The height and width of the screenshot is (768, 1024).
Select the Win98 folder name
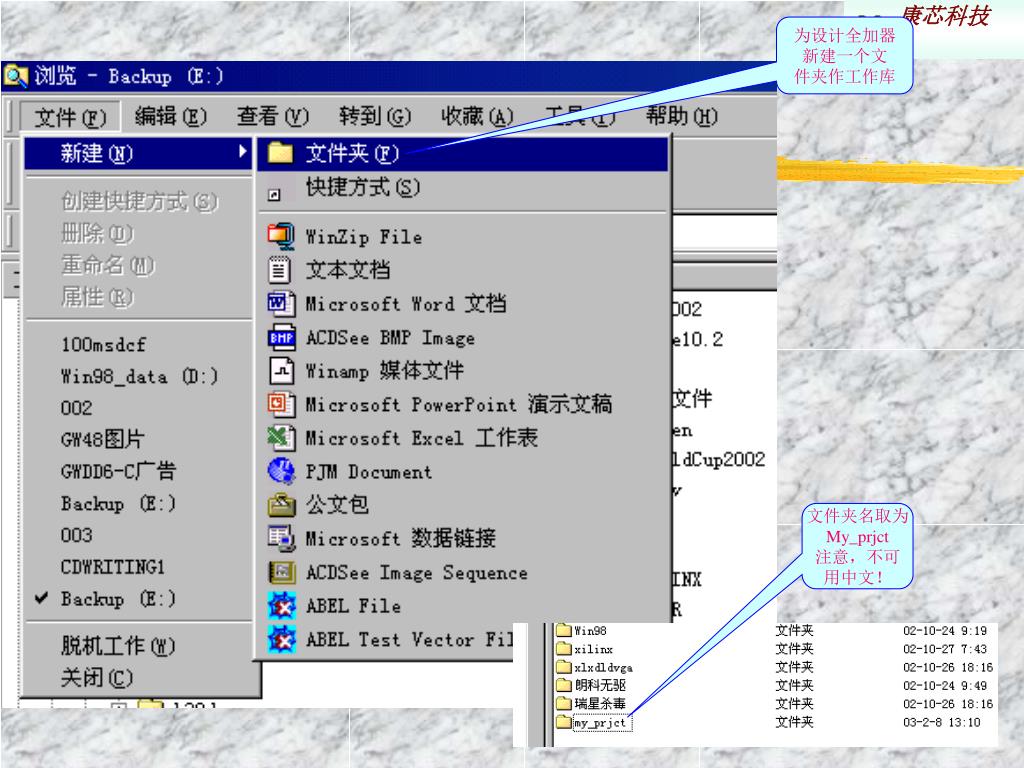click(590, 631)
